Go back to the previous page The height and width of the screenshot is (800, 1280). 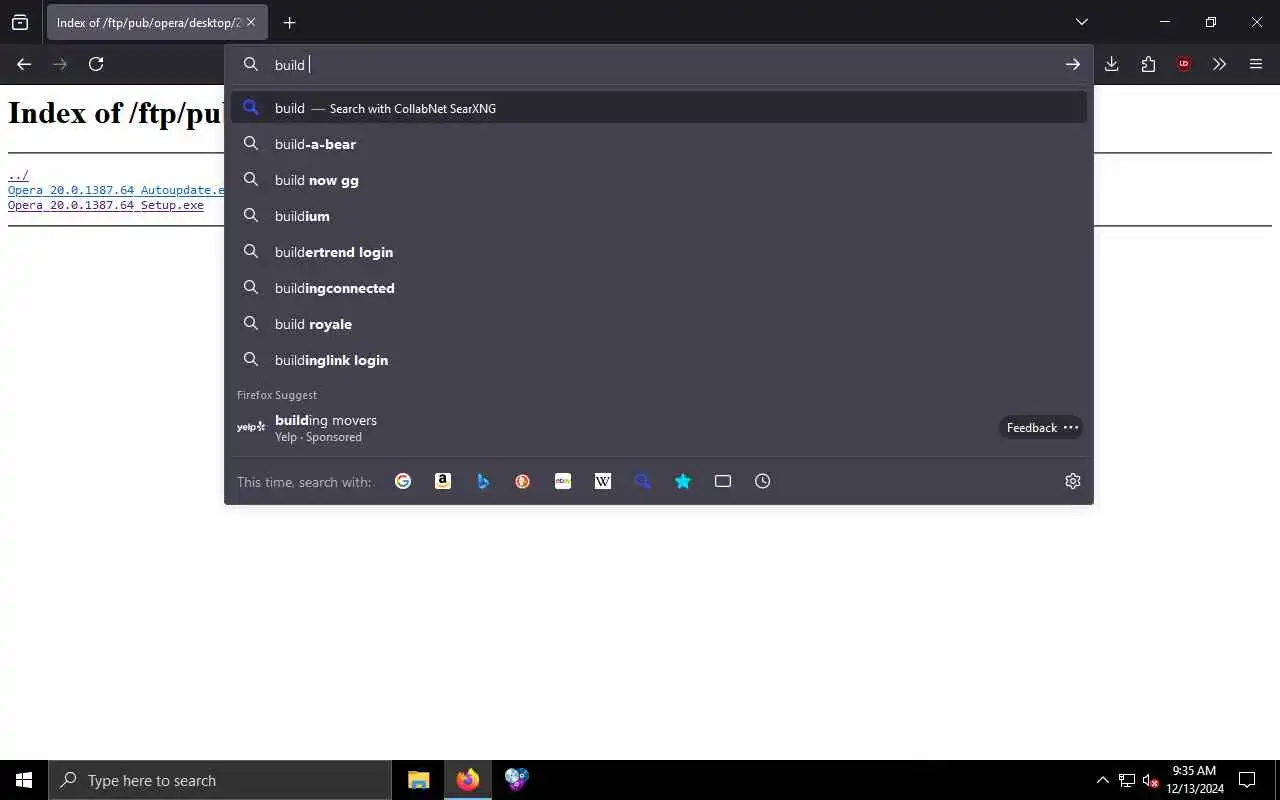coord(24,64)
